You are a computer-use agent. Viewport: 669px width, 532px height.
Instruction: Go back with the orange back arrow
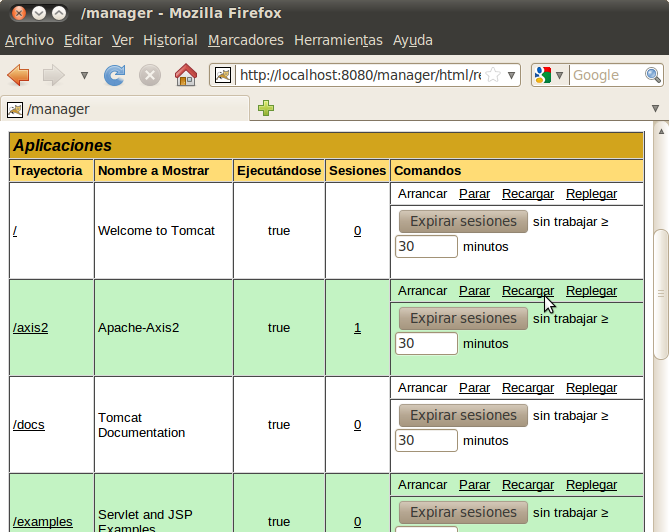(18, 76)
